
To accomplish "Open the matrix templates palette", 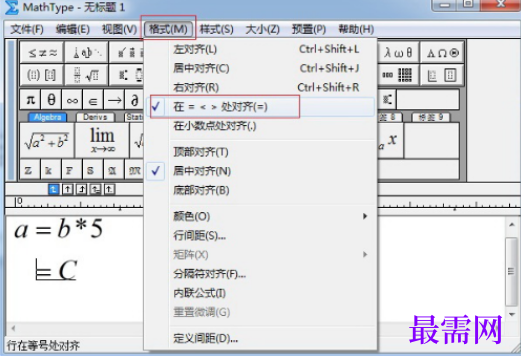I will point(398,74).
